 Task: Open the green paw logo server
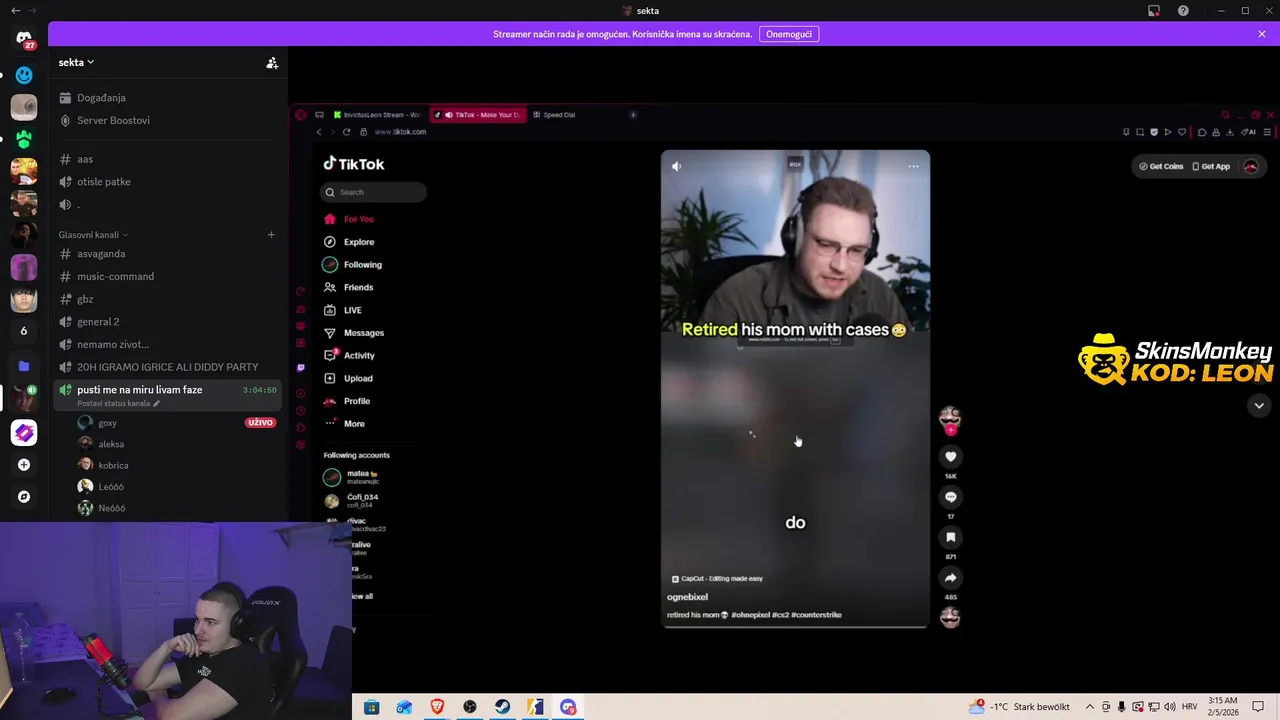[x=24, y=139]
